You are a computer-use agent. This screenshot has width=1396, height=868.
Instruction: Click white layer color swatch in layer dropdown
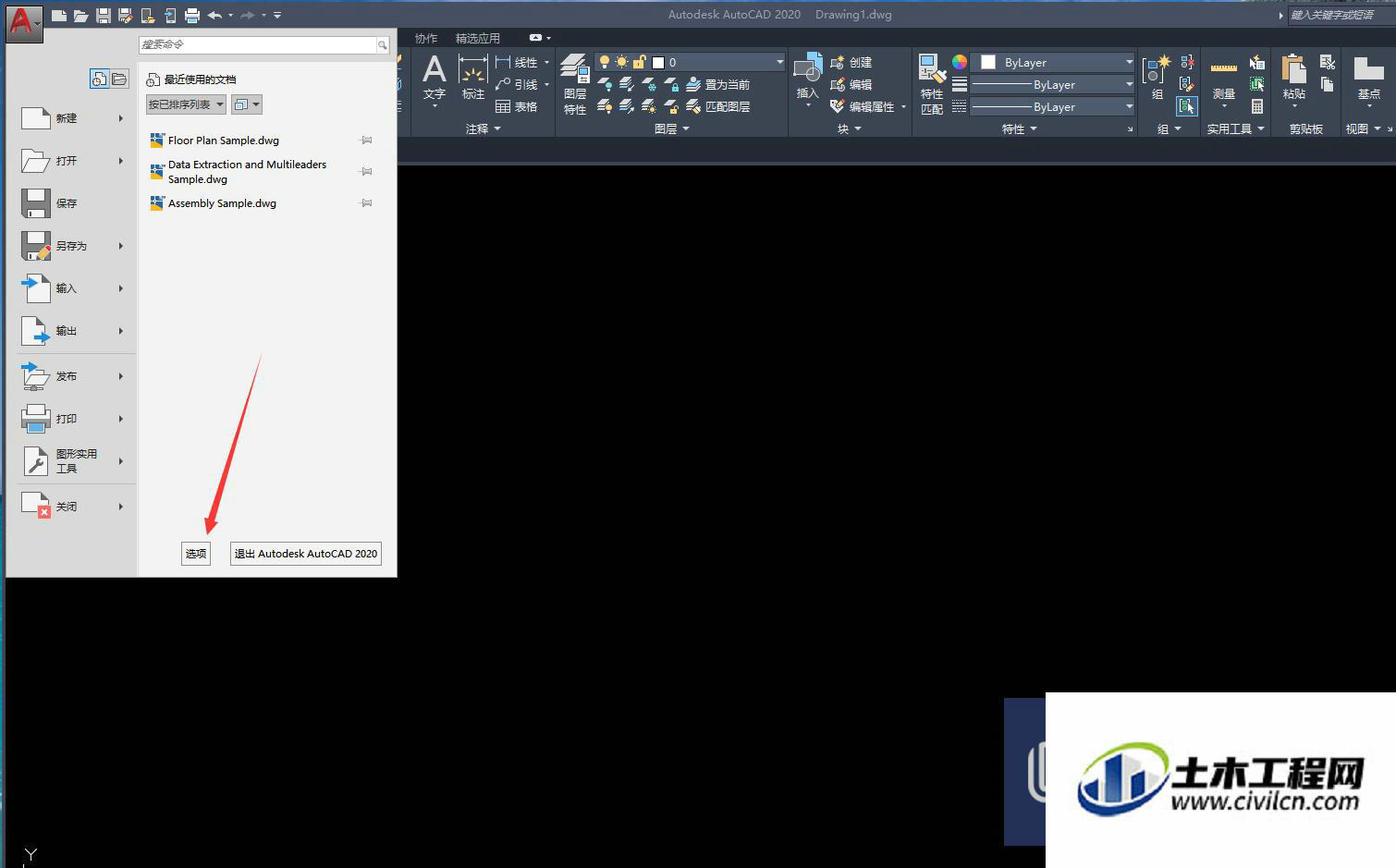pyautogui.click(x=658, y=62)
